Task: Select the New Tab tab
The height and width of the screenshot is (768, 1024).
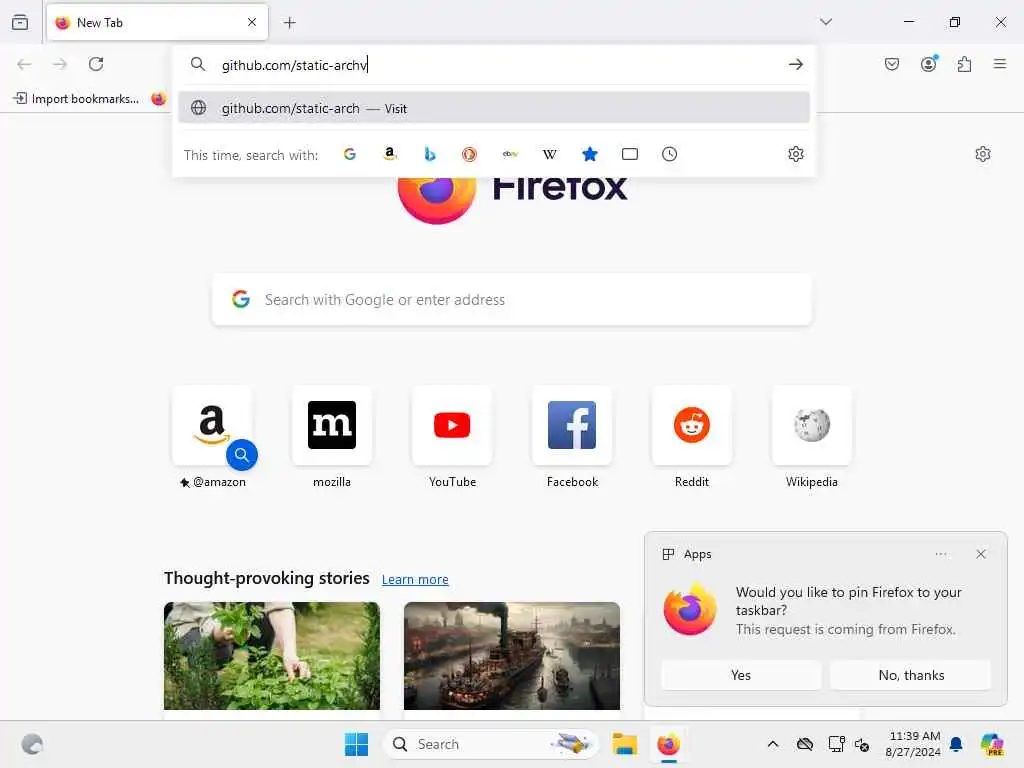Action: click(157, 22)
